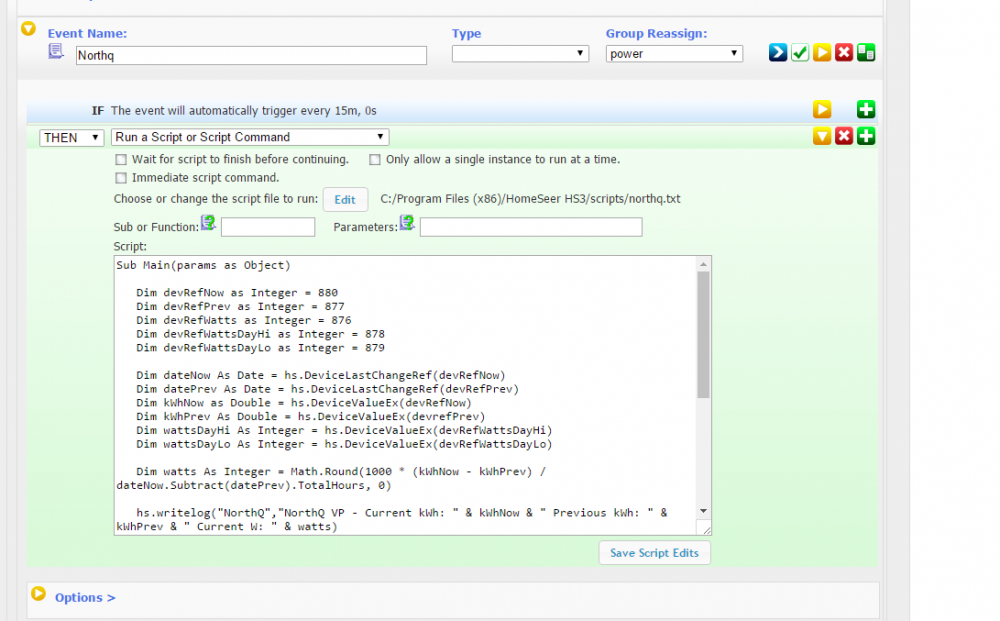This screenshot has height=621, width=1000.
Task: Click the help icon next to Sub or Function
Action: point(208,223)
